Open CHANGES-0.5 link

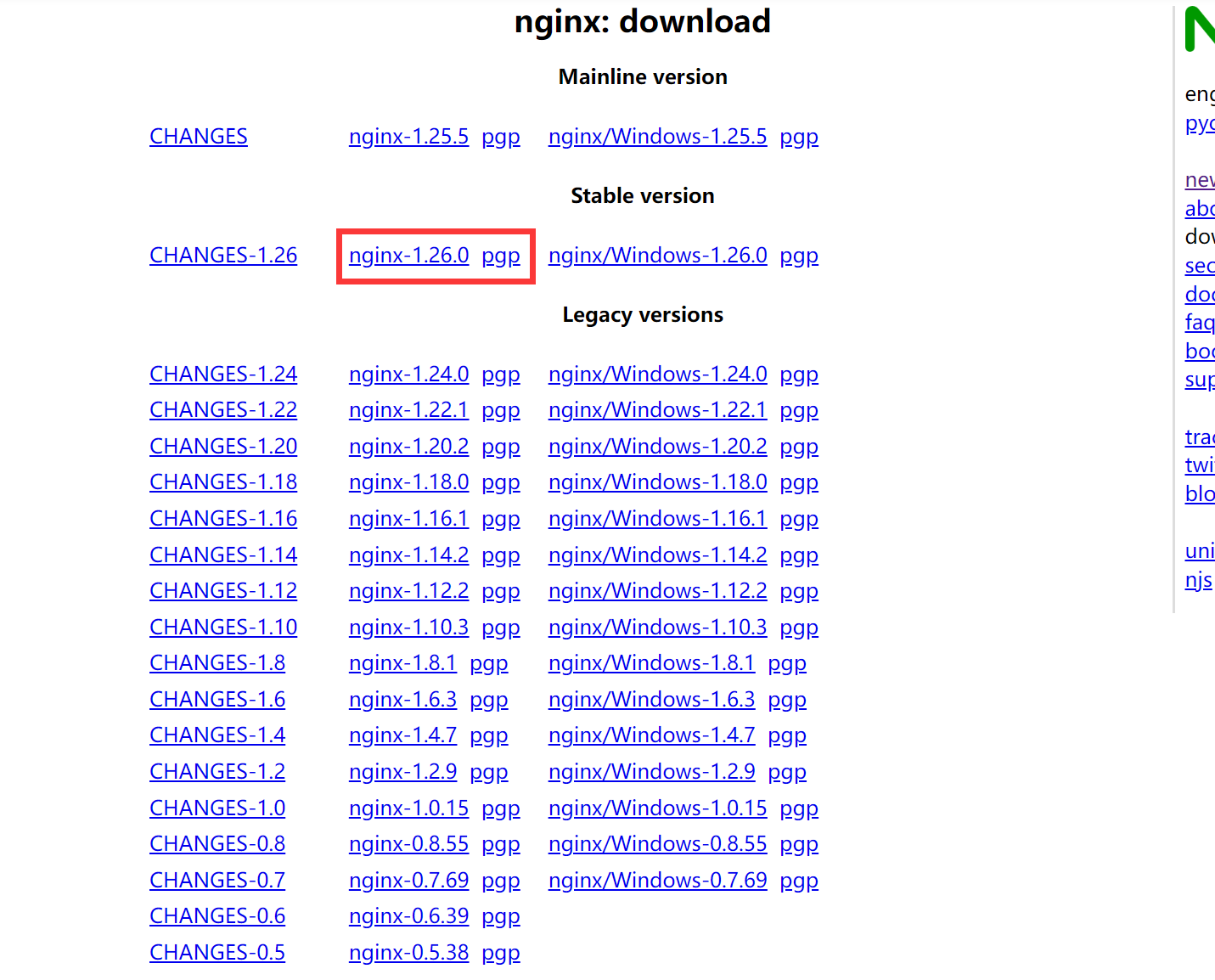coord(217,953)
